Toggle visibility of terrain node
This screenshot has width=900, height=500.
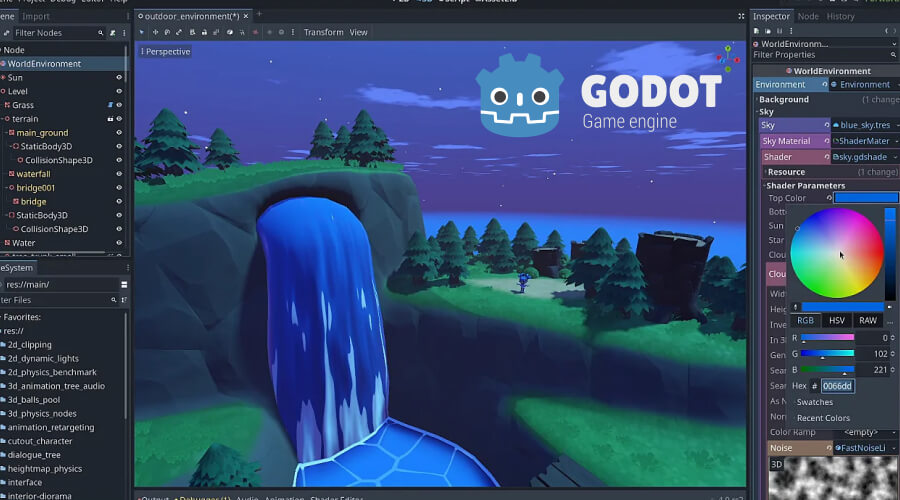(x=119, y=119)
